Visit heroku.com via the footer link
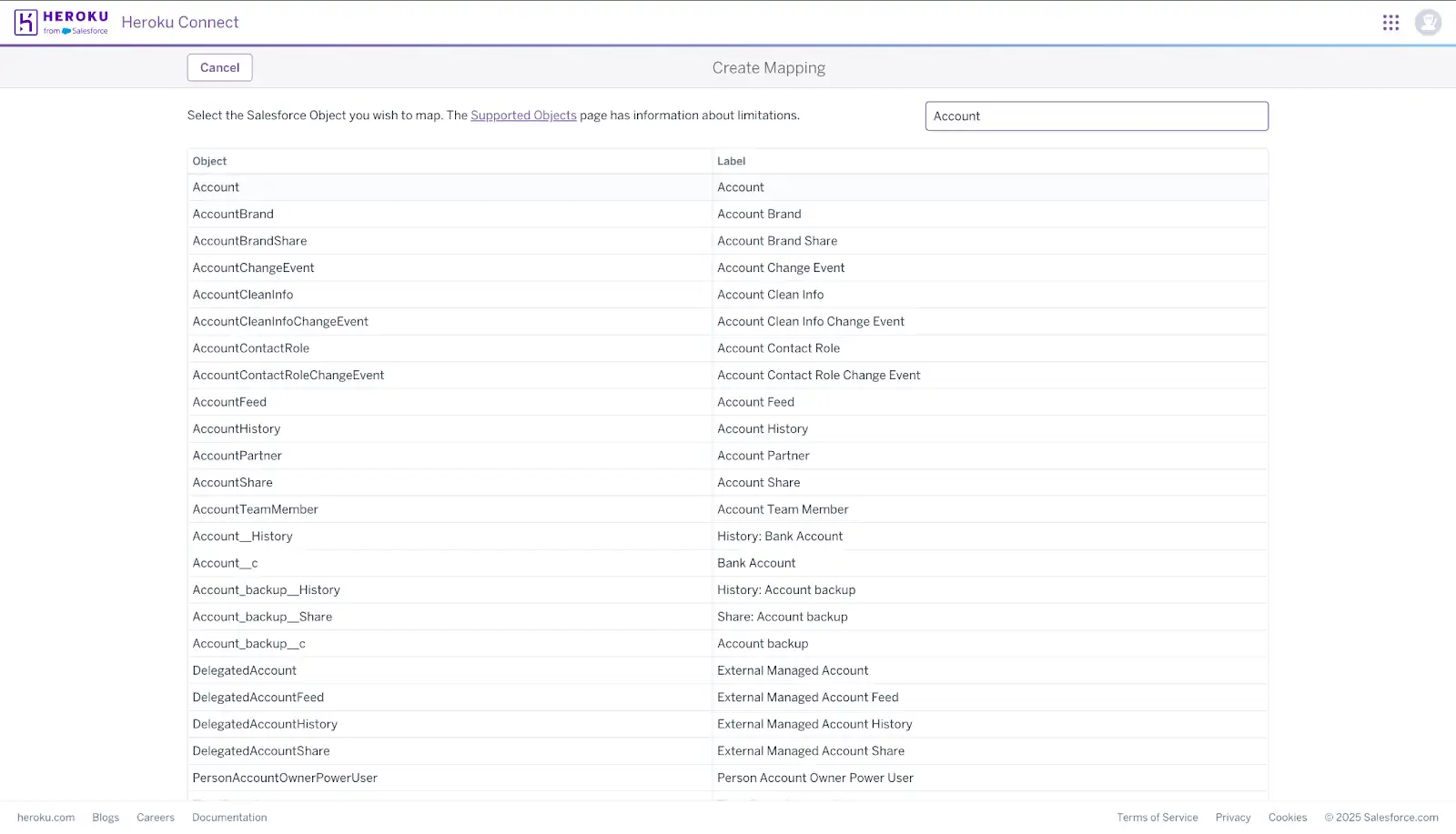The image size is (1456, 834). (x=45, y=817)
